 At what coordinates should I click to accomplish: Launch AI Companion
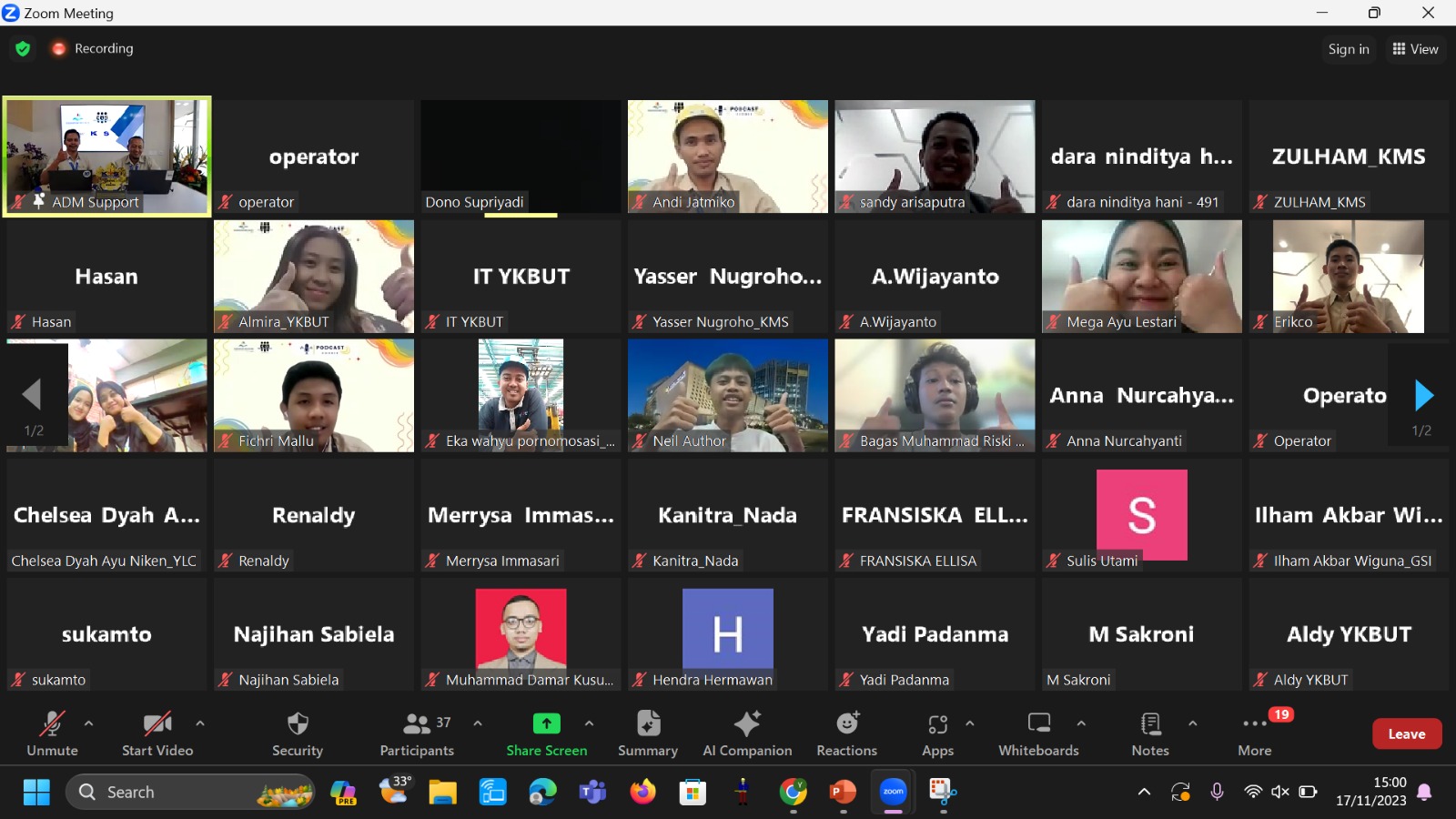747,724
